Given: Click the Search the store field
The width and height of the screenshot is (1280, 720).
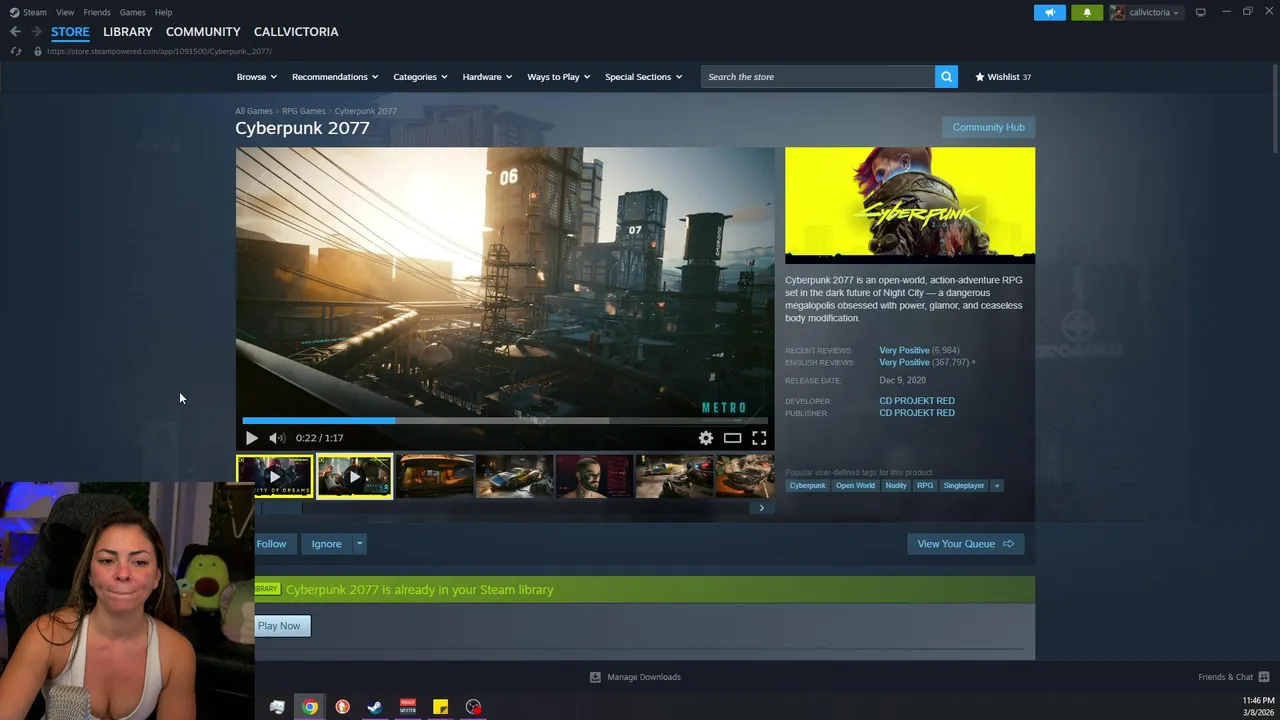Looking at the screenshot, I should pyautogui.click(x=818, y=77).
